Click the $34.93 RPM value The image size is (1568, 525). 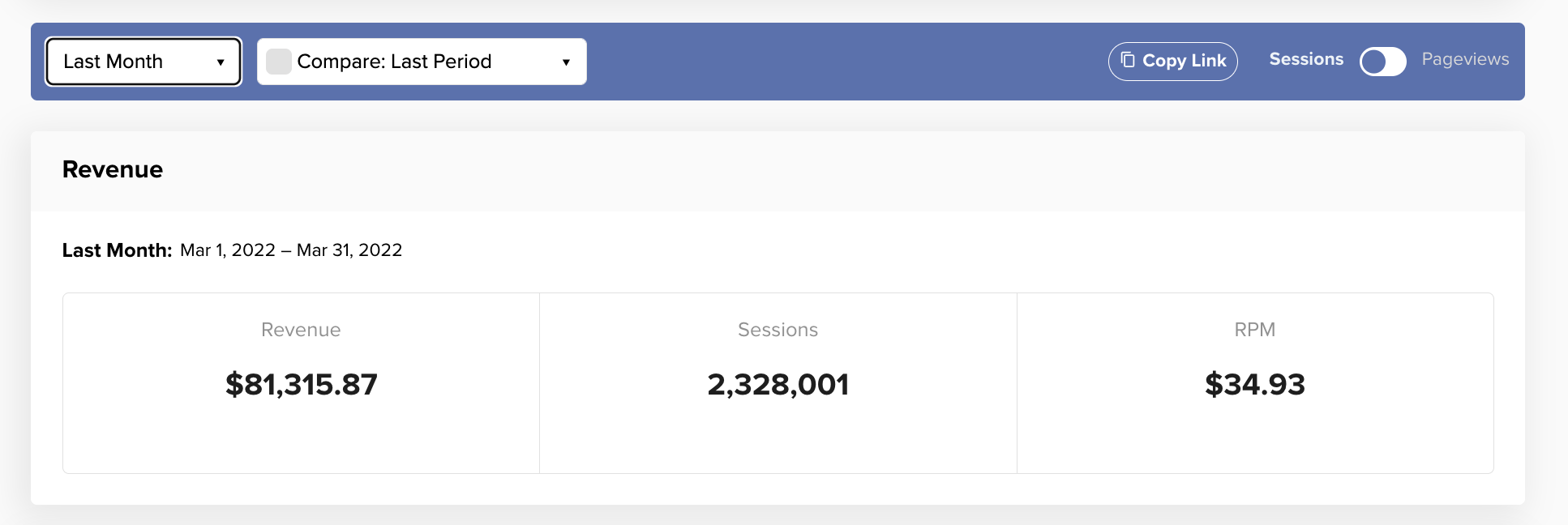coord(1254,384)
